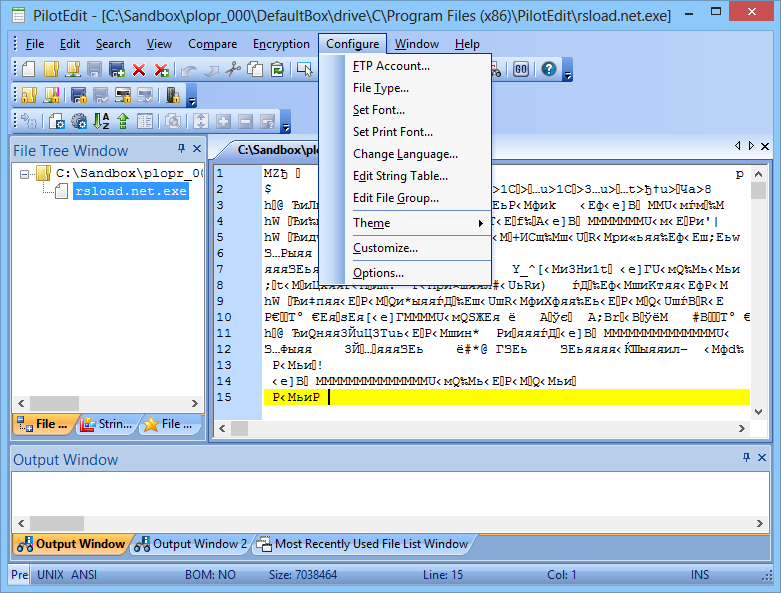Click the blue question mark Help icon
This screenshot has height=593, width=781.
pyautogui.click(x=549, y=69)
